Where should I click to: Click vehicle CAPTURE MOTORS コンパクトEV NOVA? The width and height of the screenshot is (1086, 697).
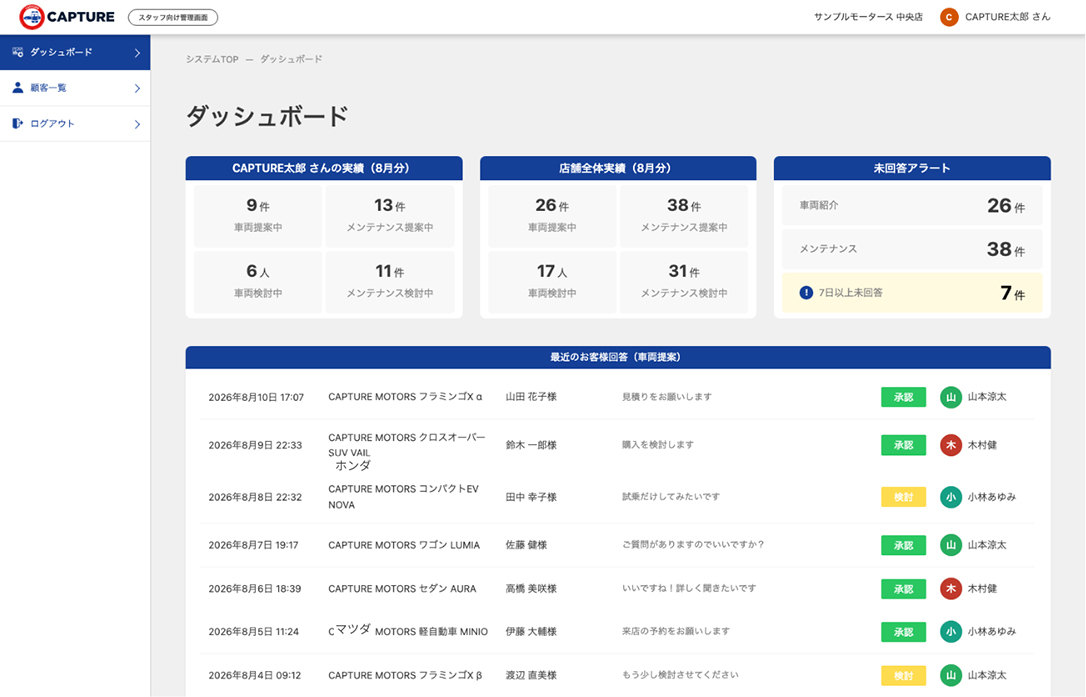point(404,497)
